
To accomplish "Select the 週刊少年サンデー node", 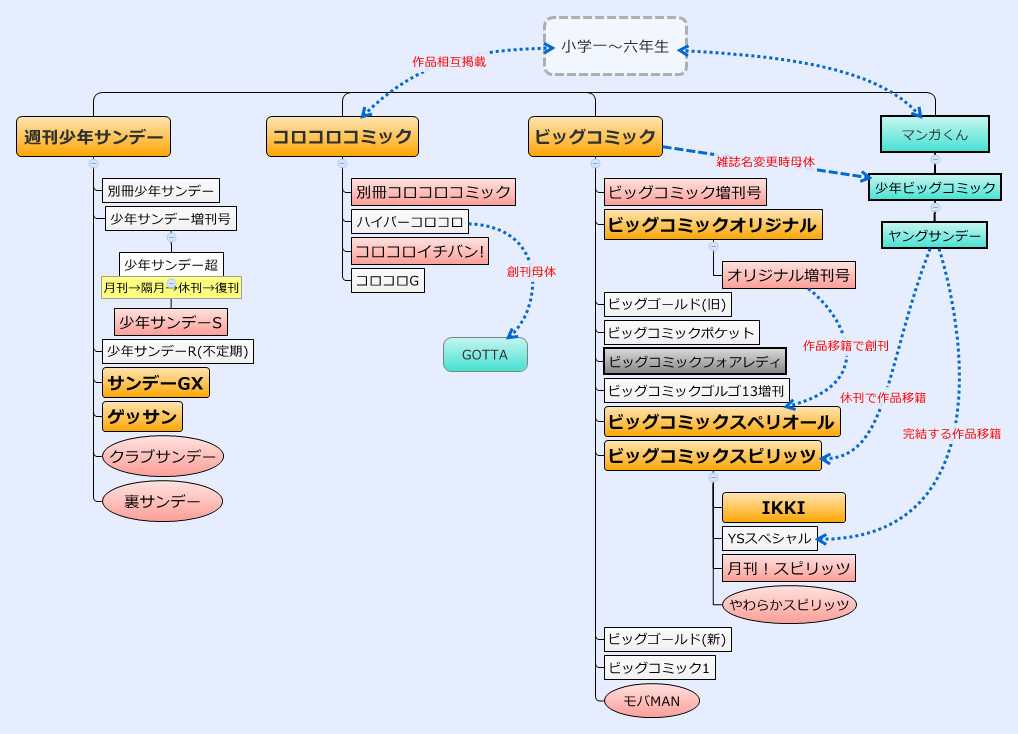I will click(x=93, y=136).
